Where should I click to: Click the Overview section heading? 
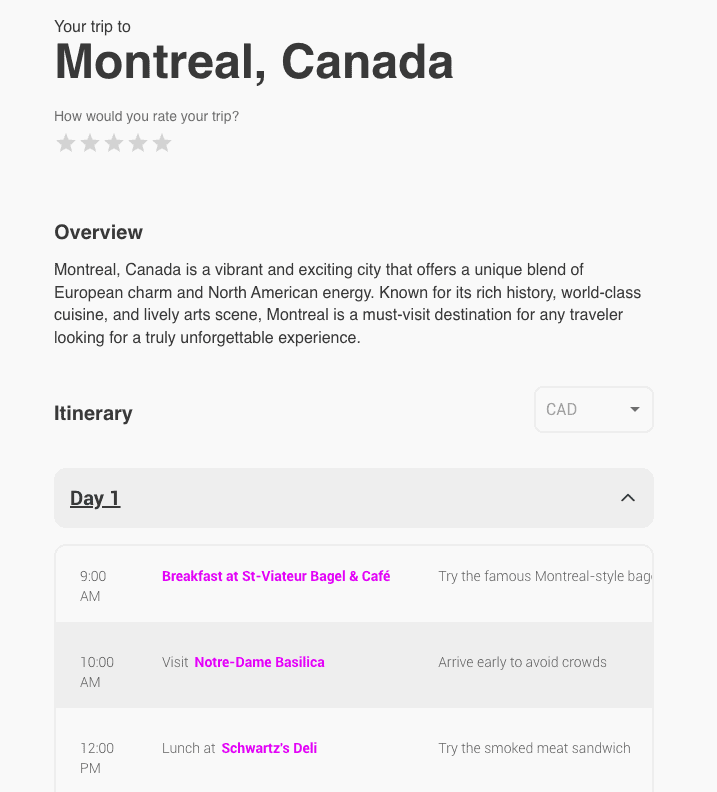(x=98, y=232)
